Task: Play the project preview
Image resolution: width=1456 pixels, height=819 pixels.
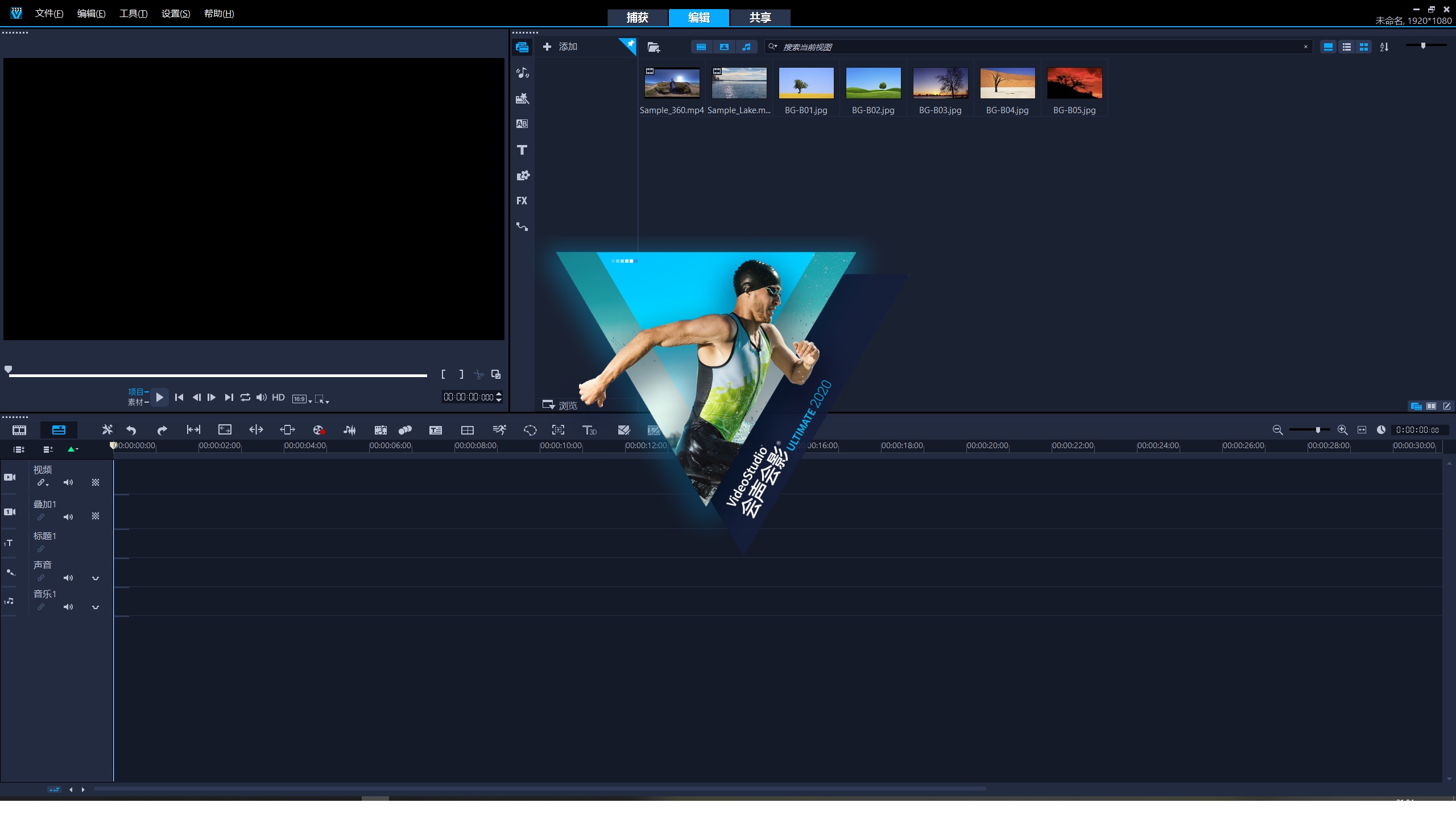Action: 160,398
